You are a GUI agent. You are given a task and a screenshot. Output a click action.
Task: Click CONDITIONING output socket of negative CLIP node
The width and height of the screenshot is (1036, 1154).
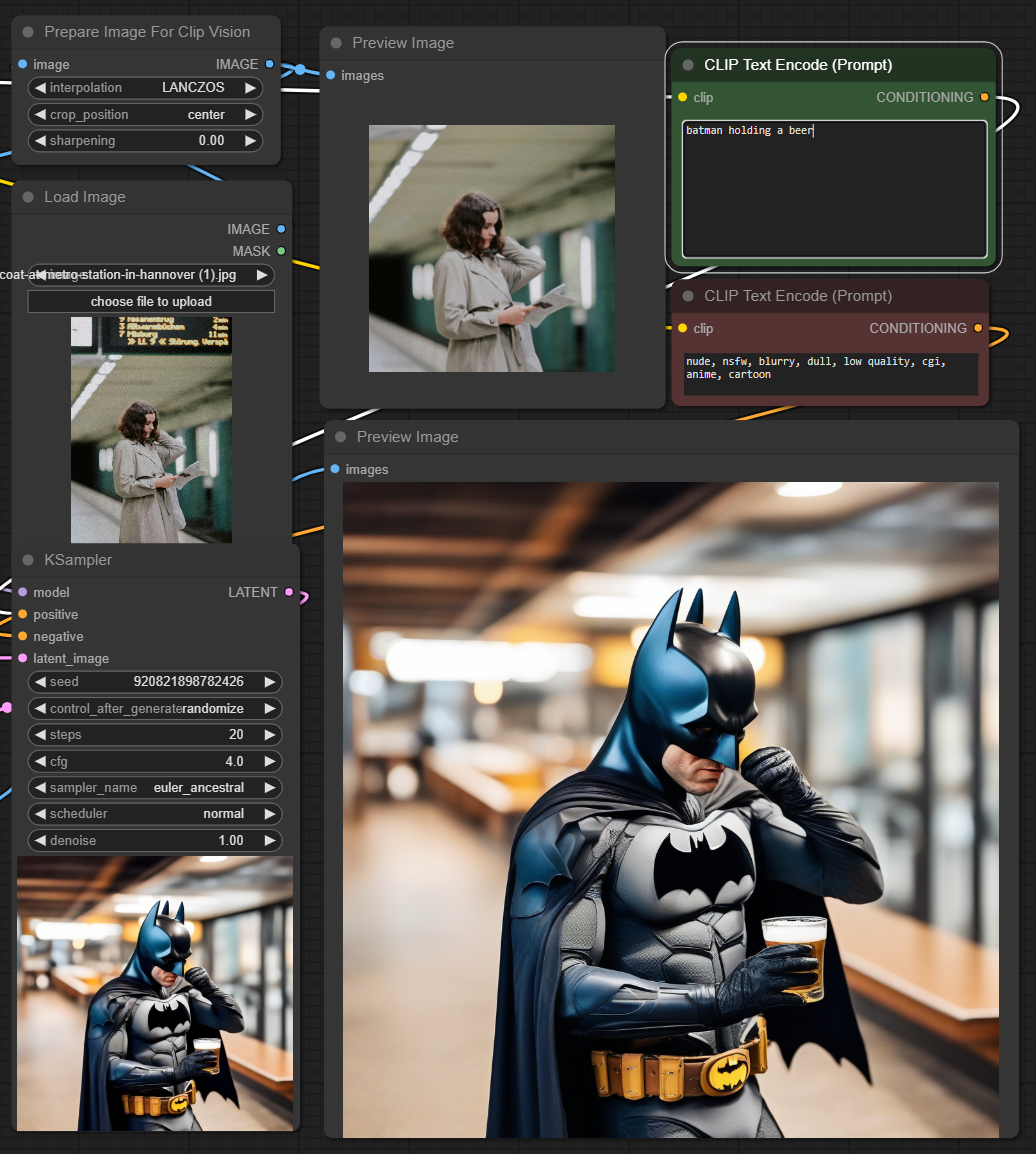(978, 328)
